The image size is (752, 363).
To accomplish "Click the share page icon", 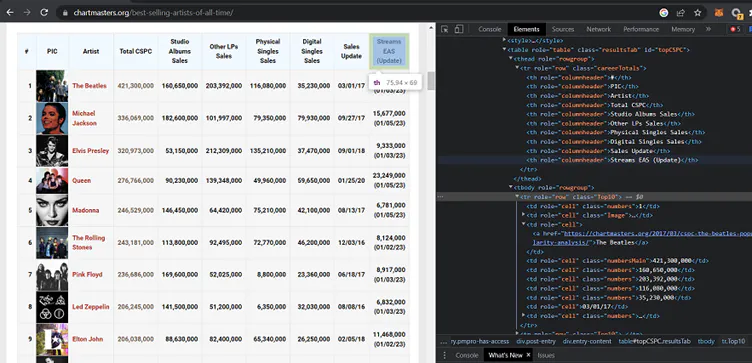I will point(681,13).
